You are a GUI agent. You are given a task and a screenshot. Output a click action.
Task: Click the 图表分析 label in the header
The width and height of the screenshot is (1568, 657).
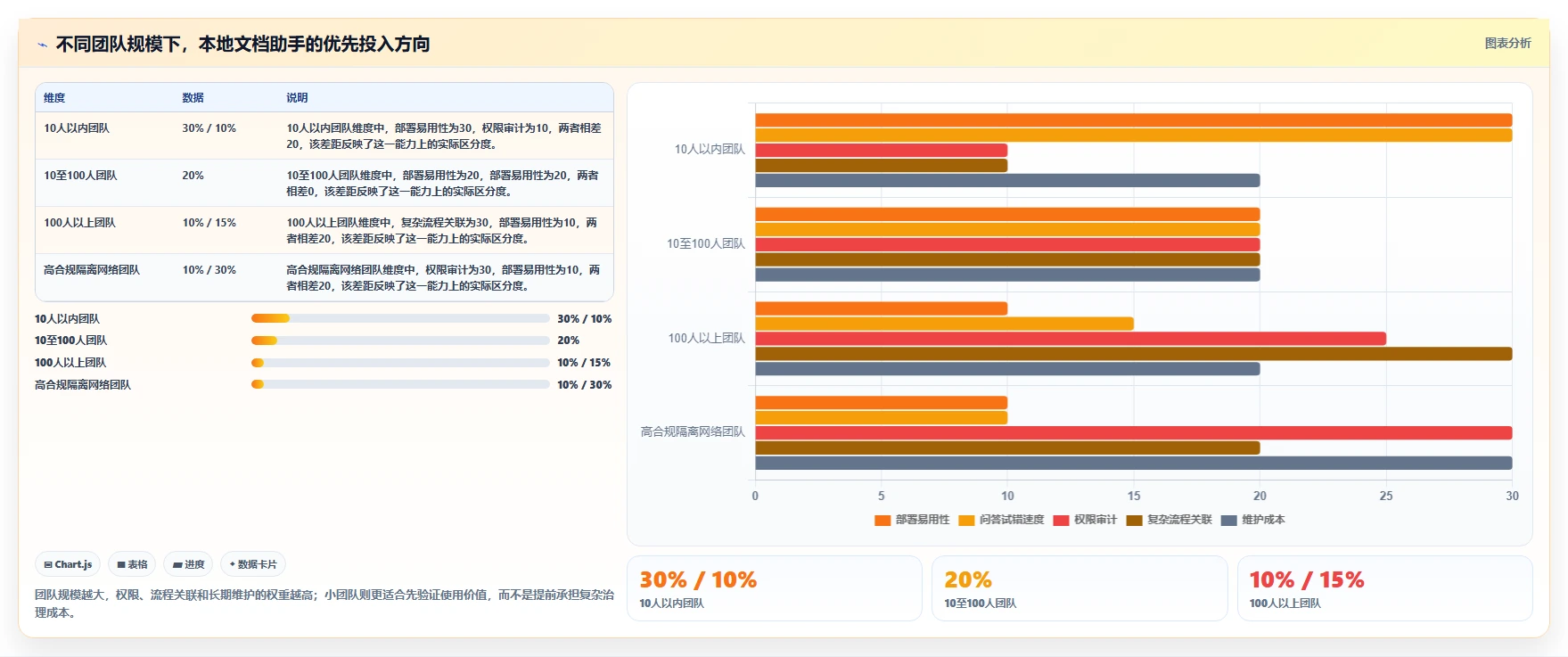(1507, 43)
